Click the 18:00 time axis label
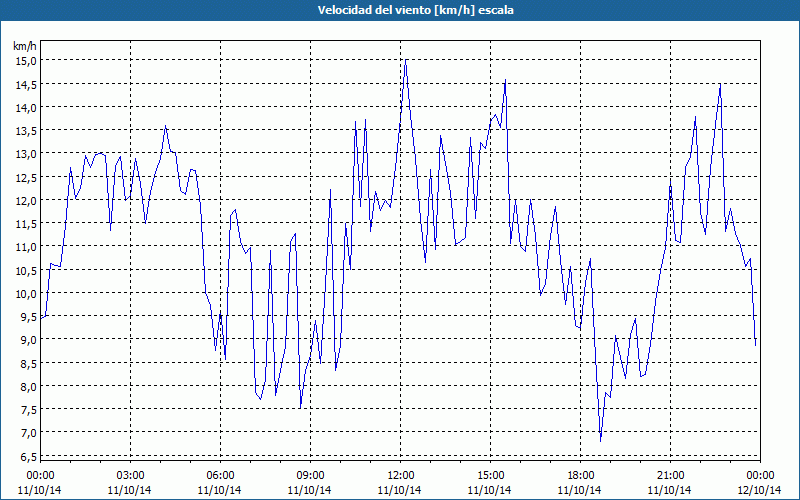The width and height of the screenshot is (800, 500). click(580, 475)
